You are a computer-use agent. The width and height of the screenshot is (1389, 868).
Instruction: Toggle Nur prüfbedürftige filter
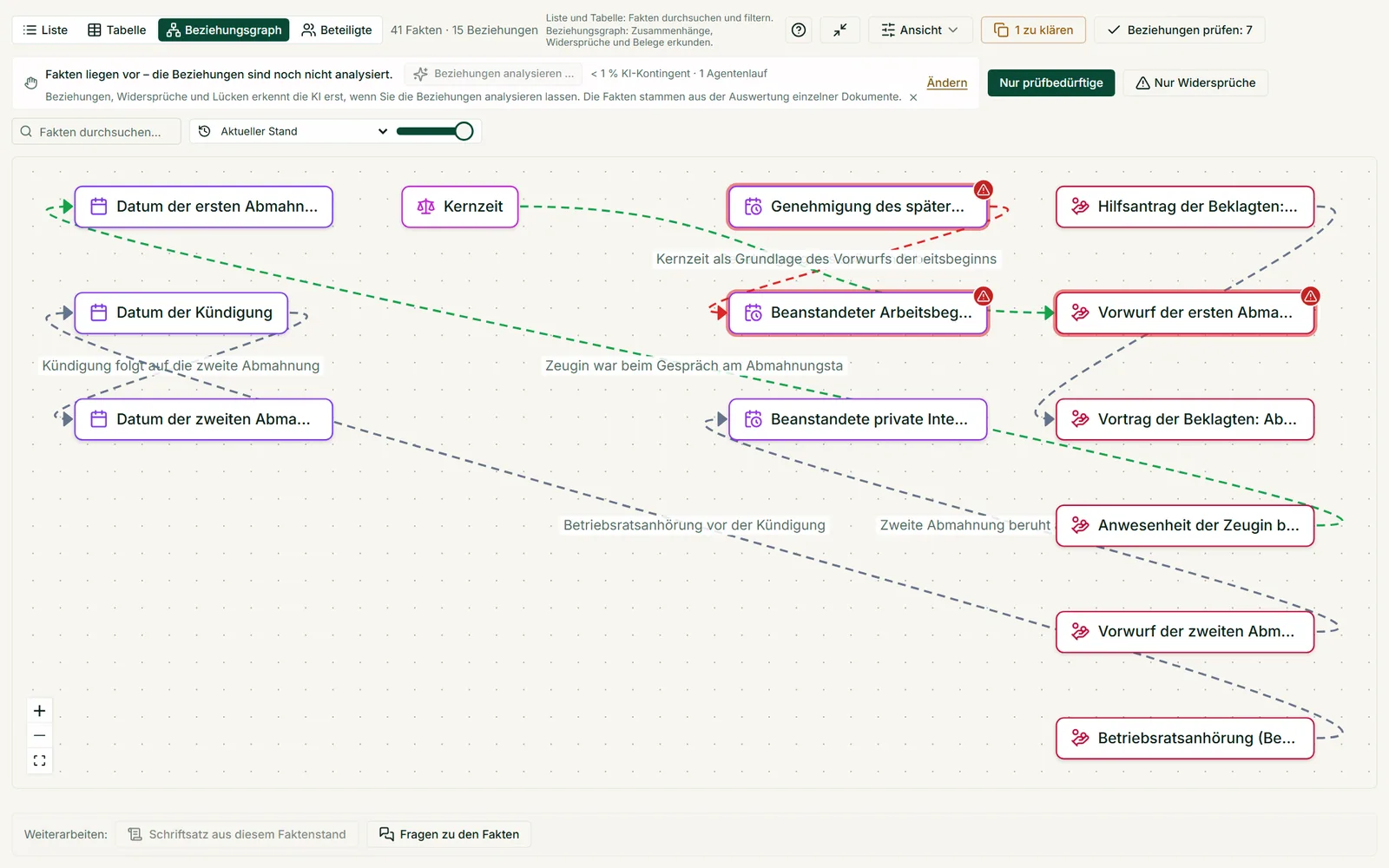pos(1050,82)
